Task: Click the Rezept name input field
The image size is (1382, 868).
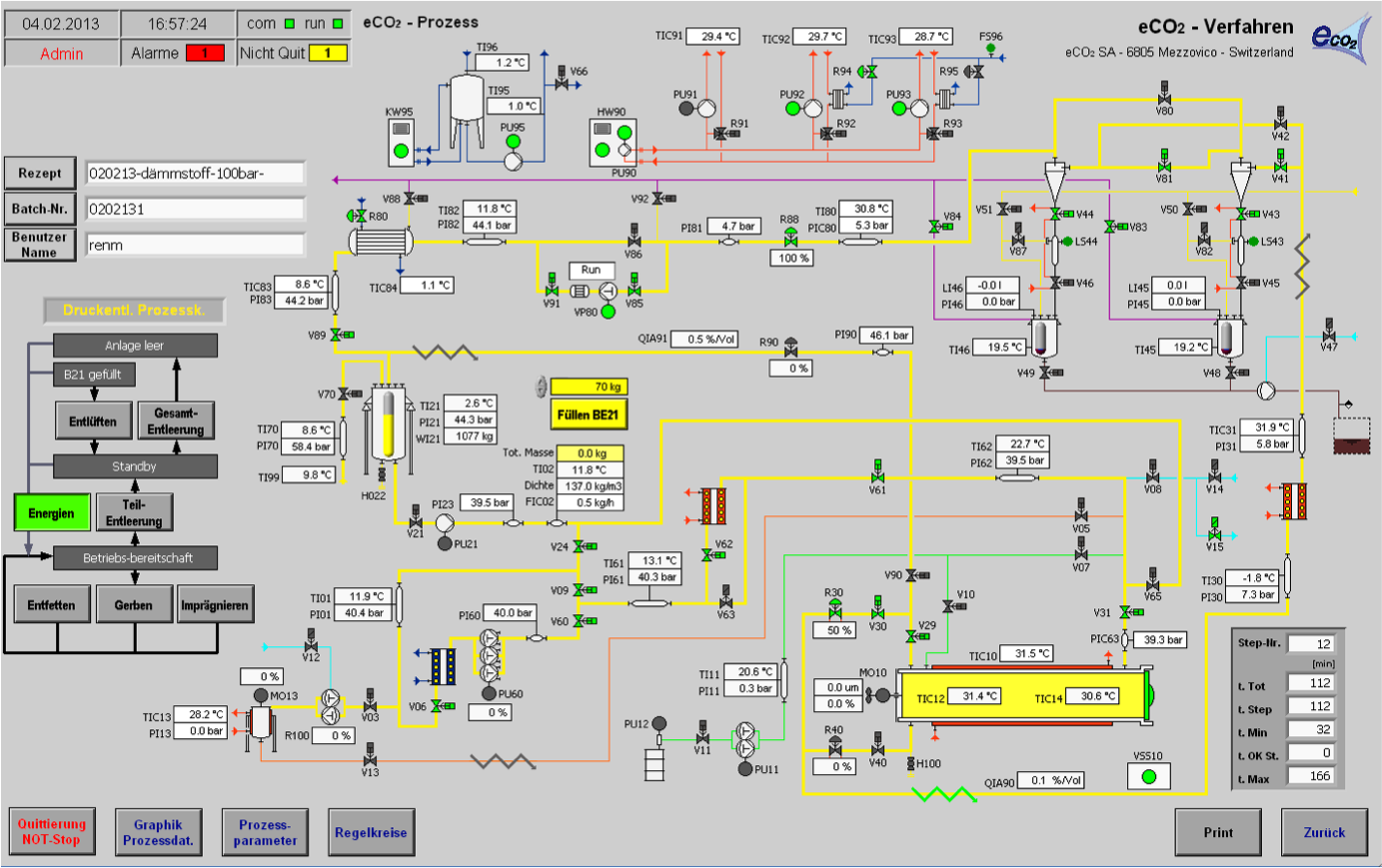Action: pyautogui.click(x=195, y=173)
